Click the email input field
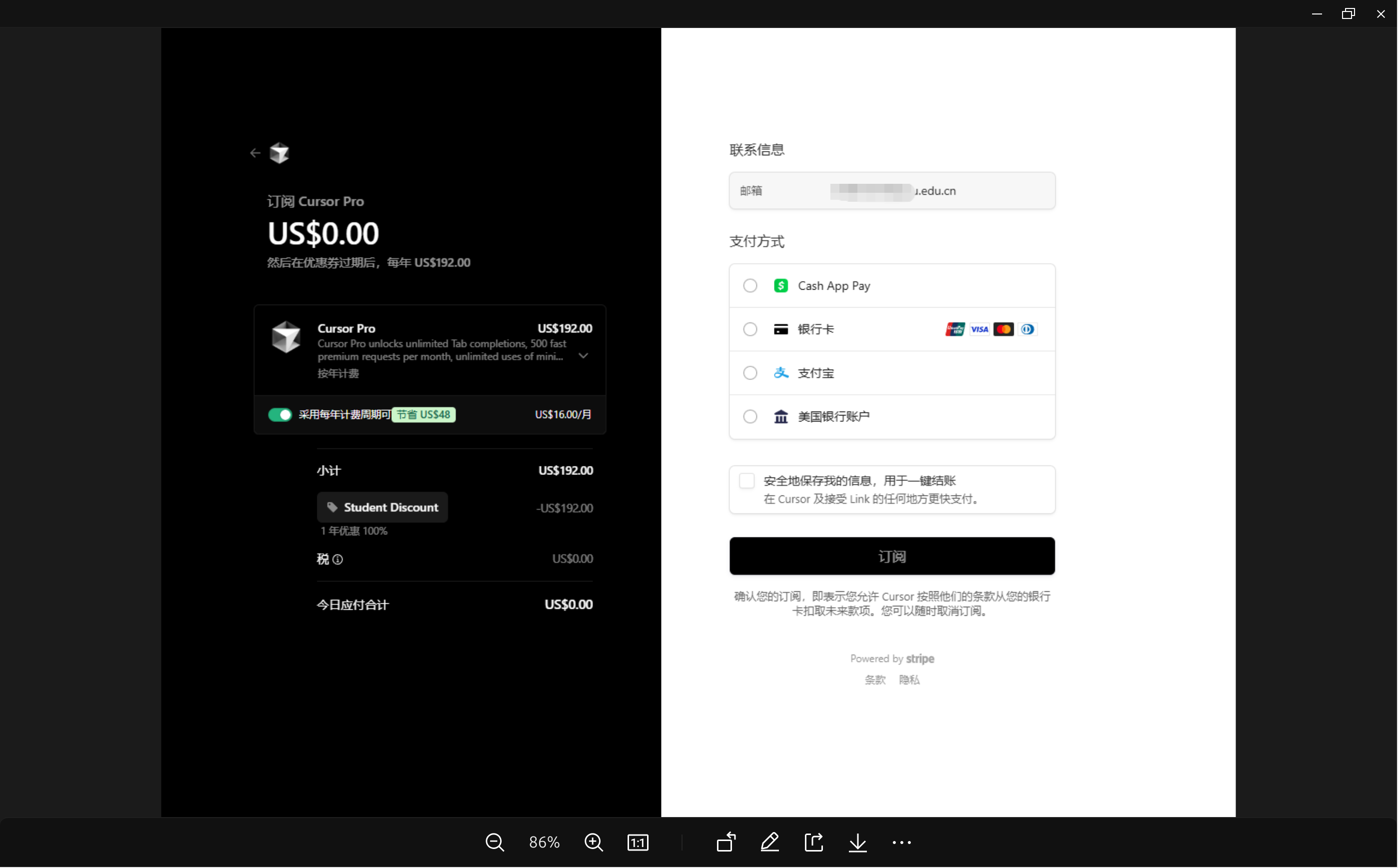The image size is (1398, 868). pos(892,191)
